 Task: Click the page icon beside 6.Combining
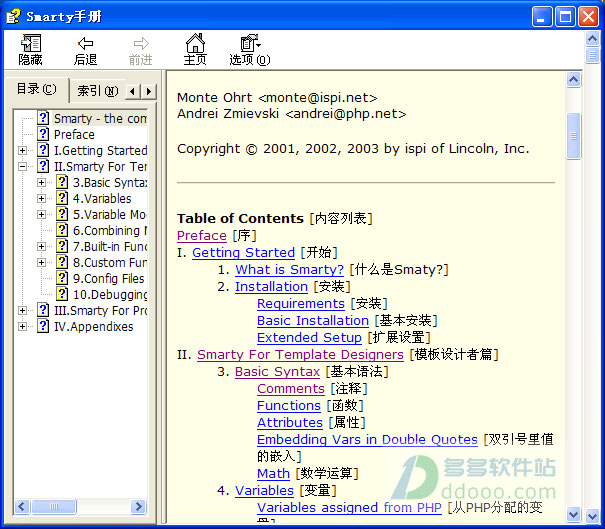[x=62, y=230]
